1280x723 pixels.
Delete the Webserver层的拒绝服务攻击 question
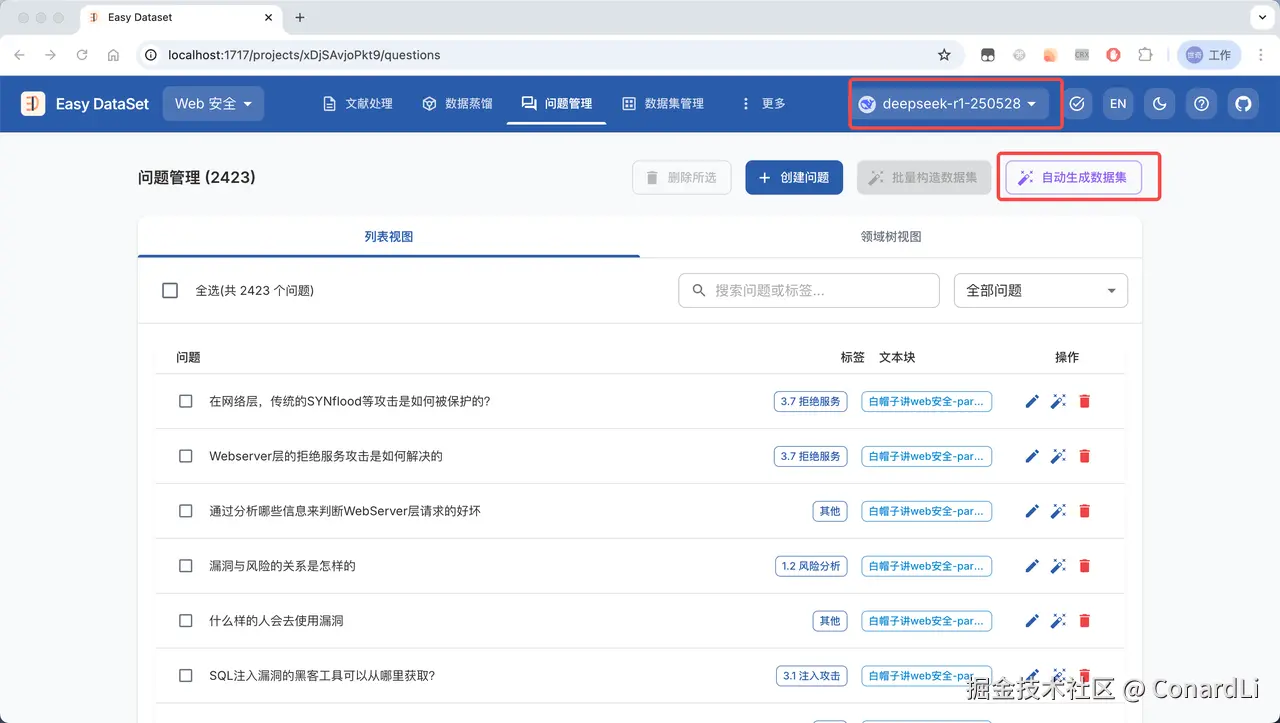1085,456
